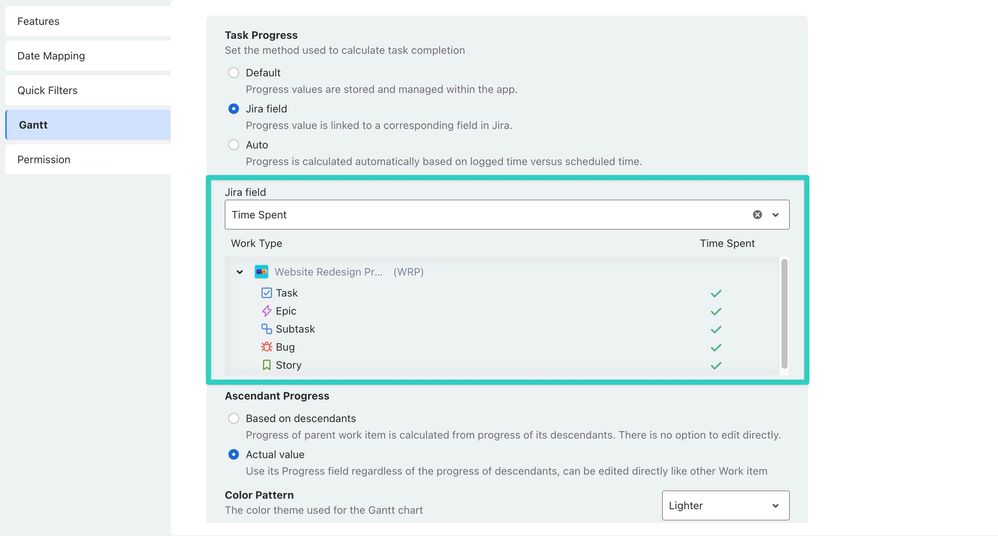The width and height of the screenshot is (998, 536).
Task: Click the Epic lightning icon
Action: pyautogui.click(x=267, y=311)
